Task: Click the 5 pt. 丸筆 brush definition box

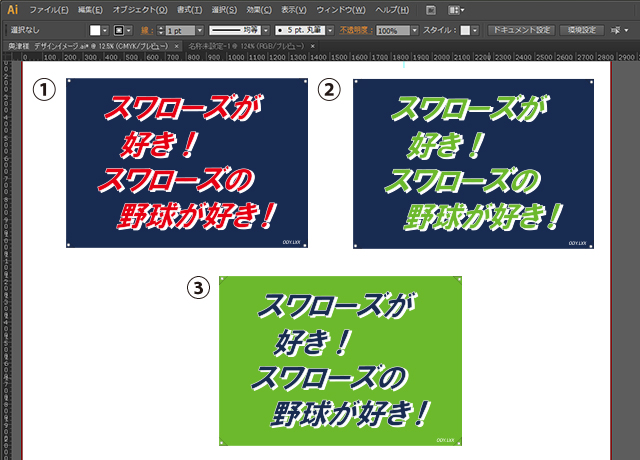Action: (300, 30)
